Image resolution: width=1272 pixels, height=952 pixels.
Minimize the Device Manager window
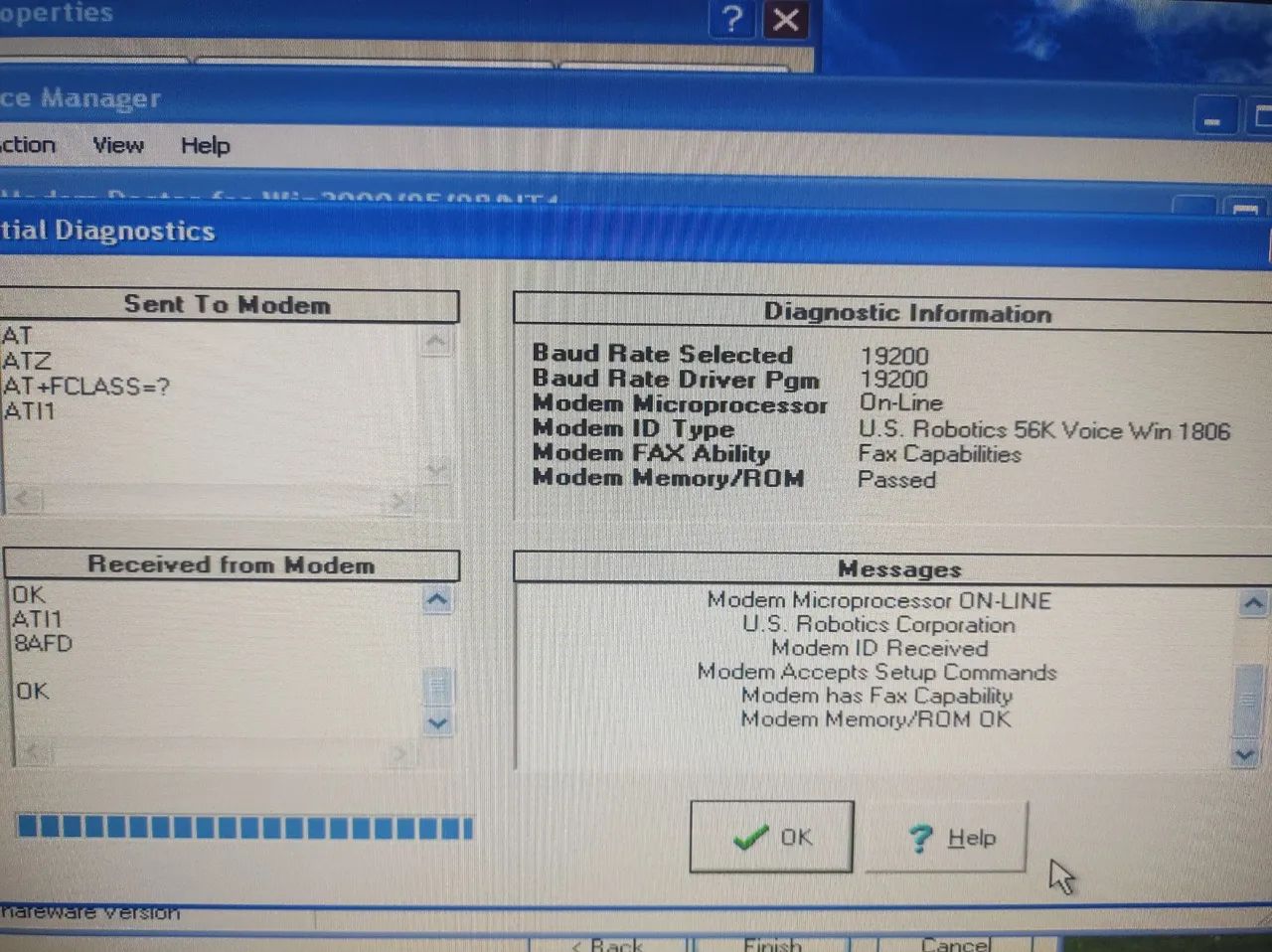pos(1213,117)
